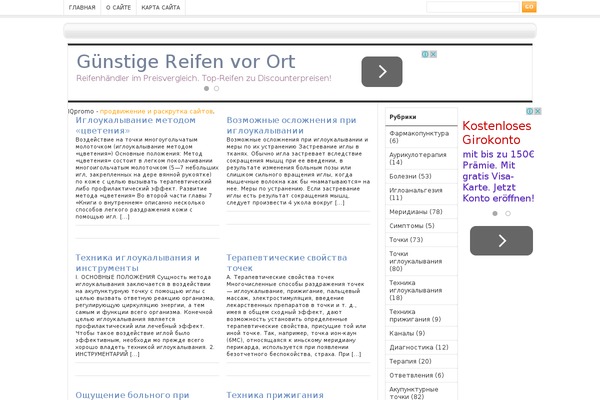Open category Диагностика (12)
The image size is (600, 400).
pyautogui.click(x=421, y=348)
